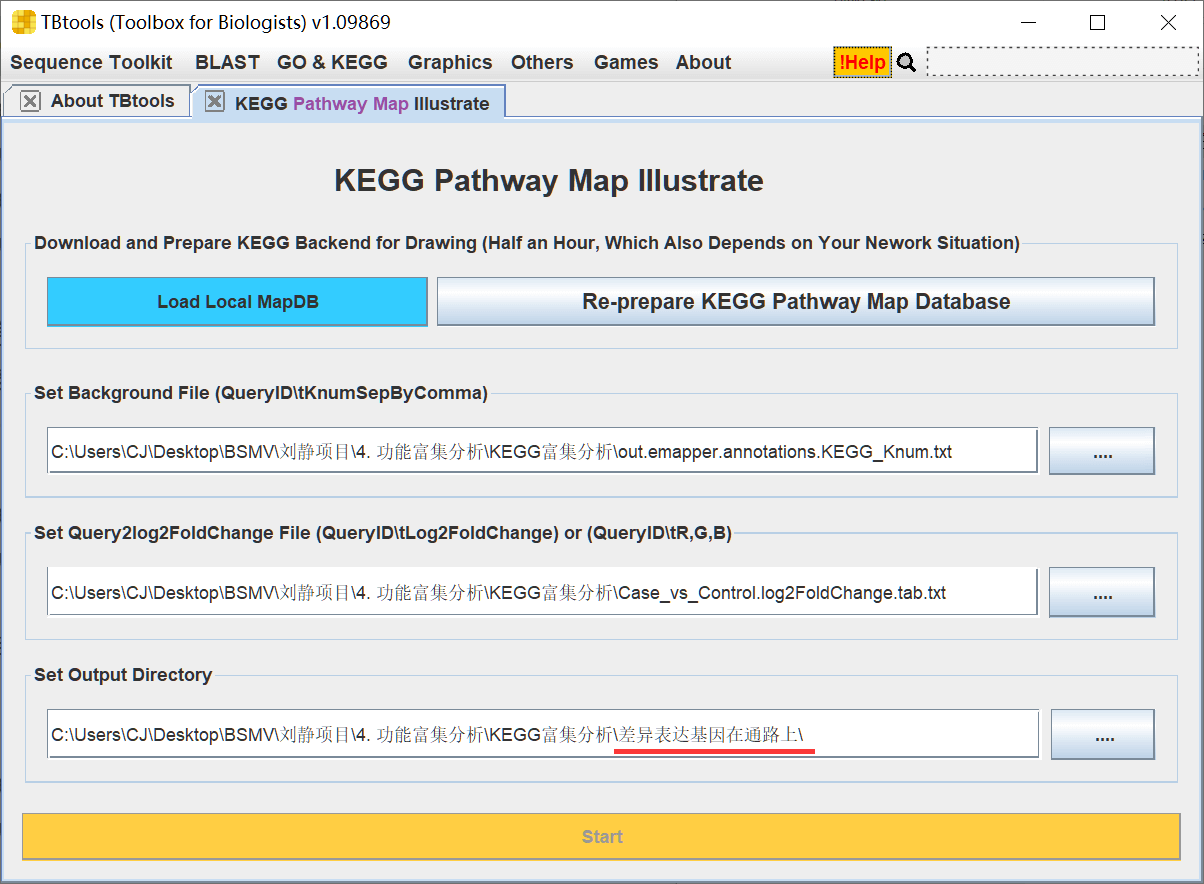The height and width of the screenshot is (884, 1204).
Task: Open the About menu
Action: tap(703, 62)
